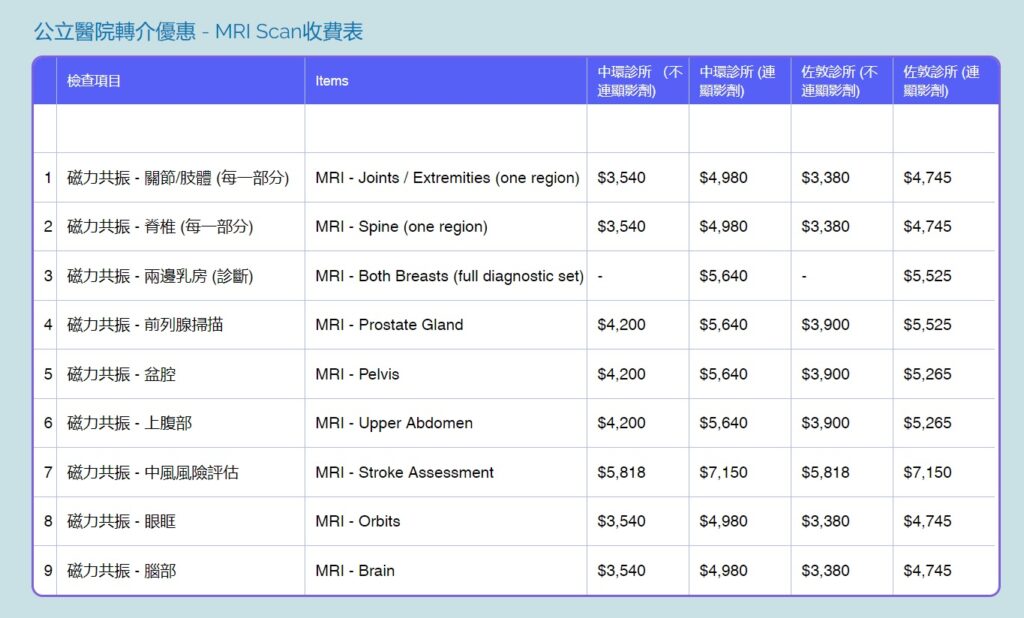Click the 公立醫院轉介優惠 - MRI Scan收費表 title
1024x618 pixels.
[x=199, y=31]
